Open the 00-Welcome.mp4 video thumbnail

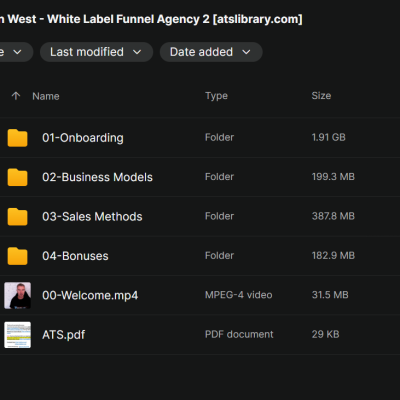pos(17,295)
